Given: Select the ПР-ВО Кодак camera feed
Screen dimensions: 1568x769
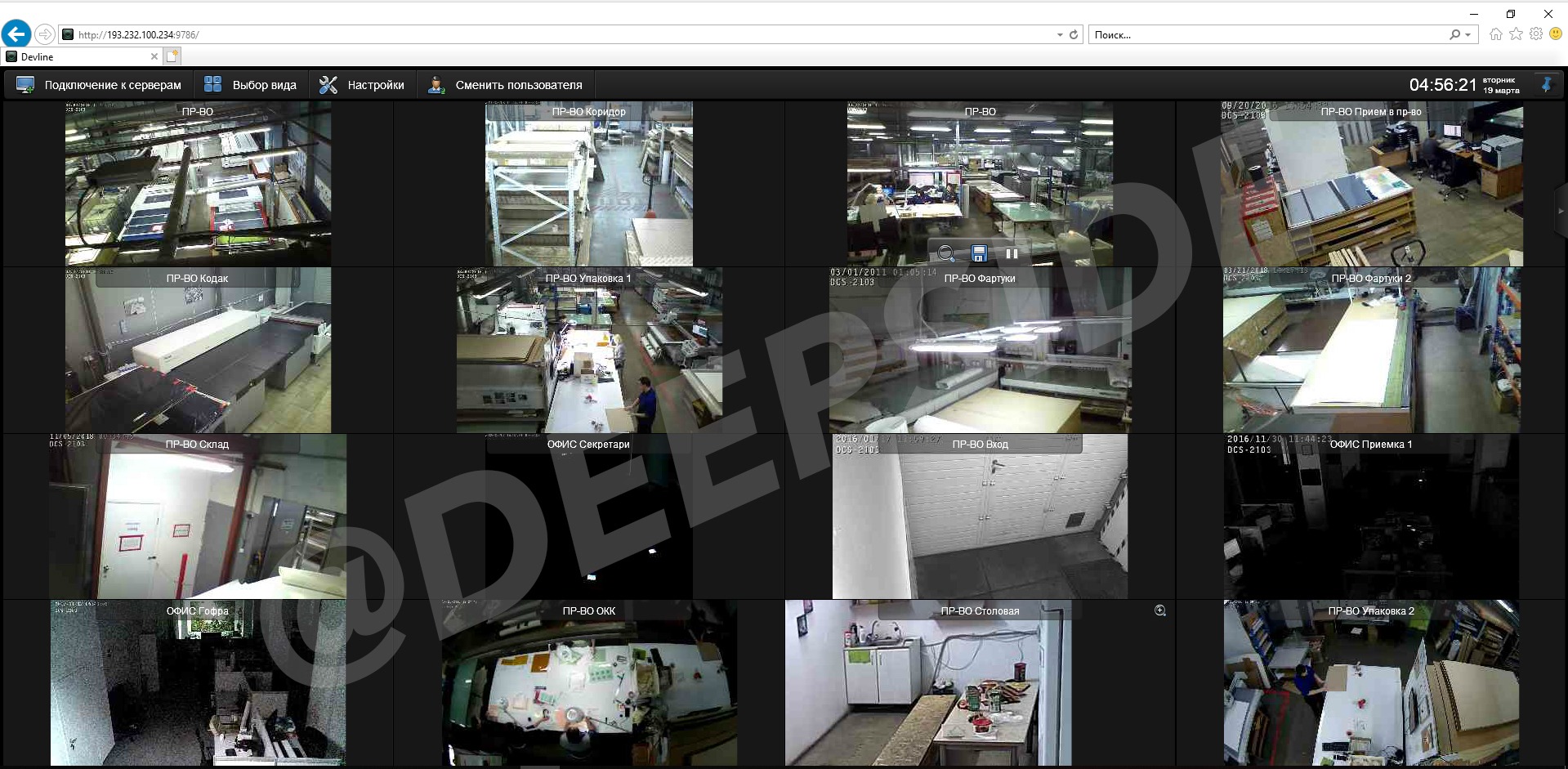Looking at the screenshot, I should click(x=198, y=351).
